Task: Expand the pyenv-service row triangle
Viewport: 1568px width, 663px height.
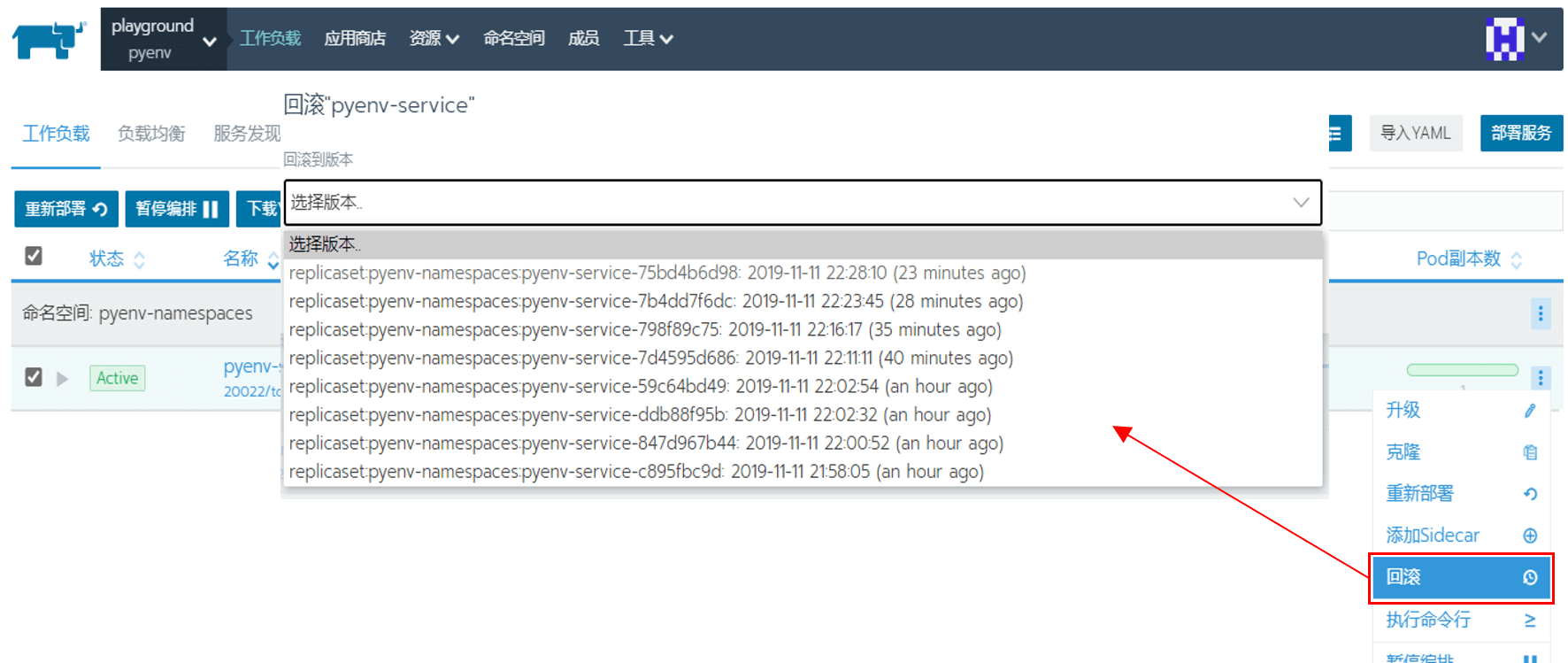Action: (62, 379)
